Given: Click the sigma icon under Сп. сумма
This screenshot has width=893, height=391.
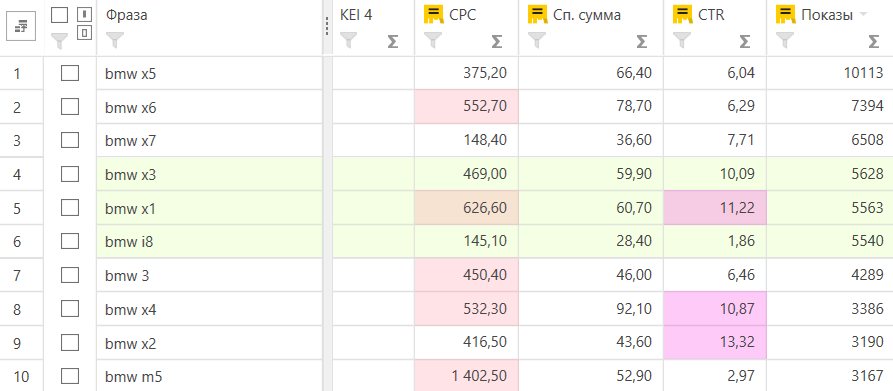Looking at the screenshot, I should click(642, 41).
